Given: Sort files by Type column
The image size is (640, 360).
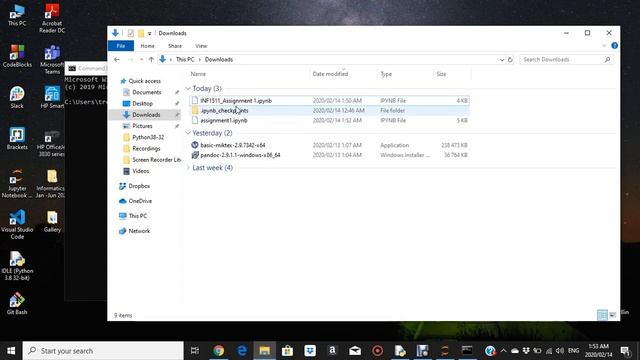Looking at the screenshot, I should click(x=386, y=74).
